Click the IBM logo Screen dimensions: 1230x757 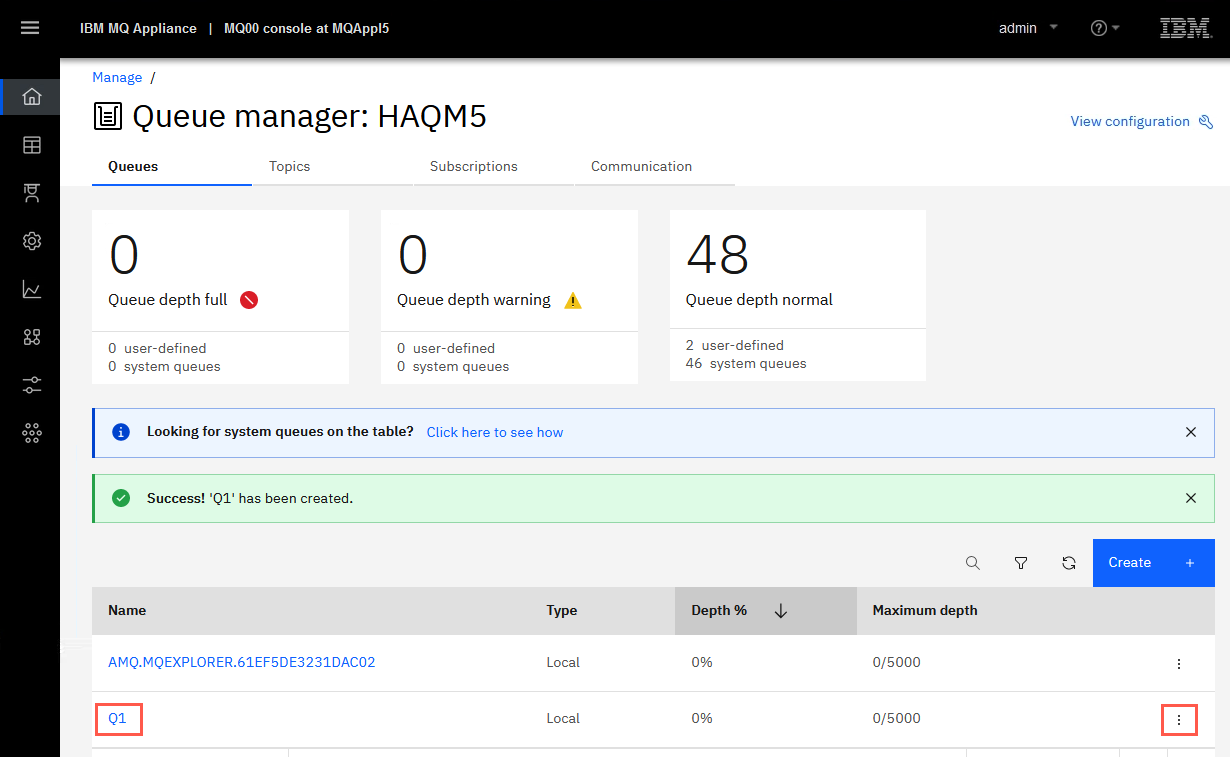[x=1185, y=28]
